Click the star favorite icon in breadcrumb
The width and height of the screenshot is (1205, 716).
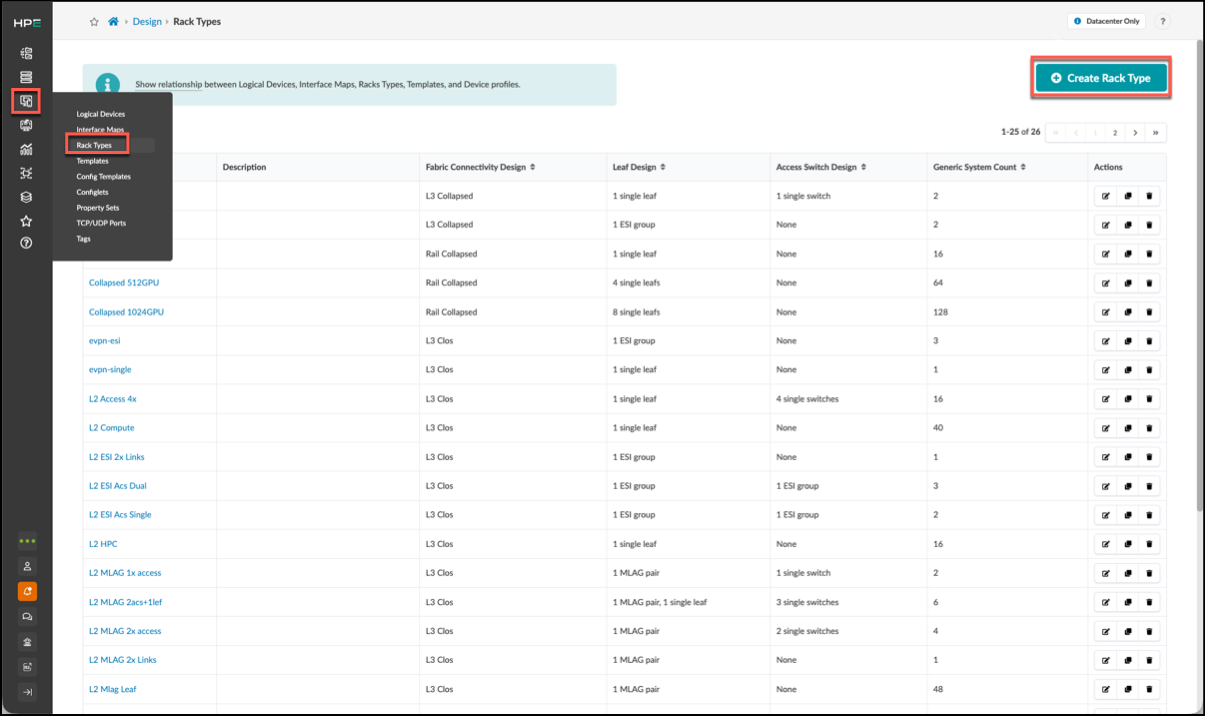pos(94,21)
